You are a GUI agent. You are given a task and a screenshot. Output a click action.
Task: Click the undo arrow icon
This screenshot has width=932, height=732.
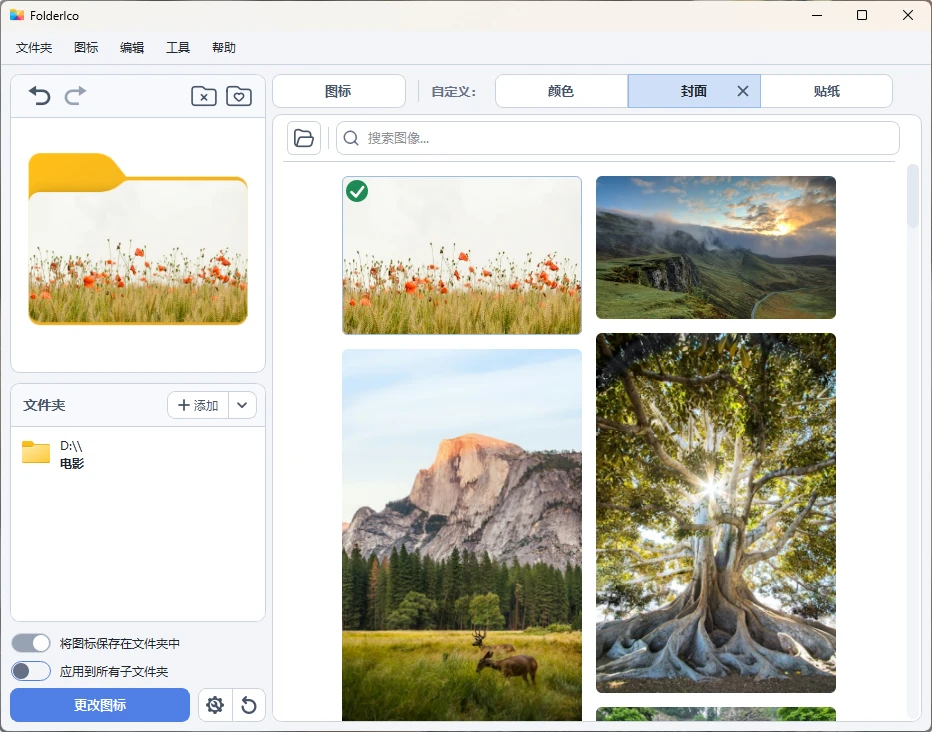[x=40, y=95]
